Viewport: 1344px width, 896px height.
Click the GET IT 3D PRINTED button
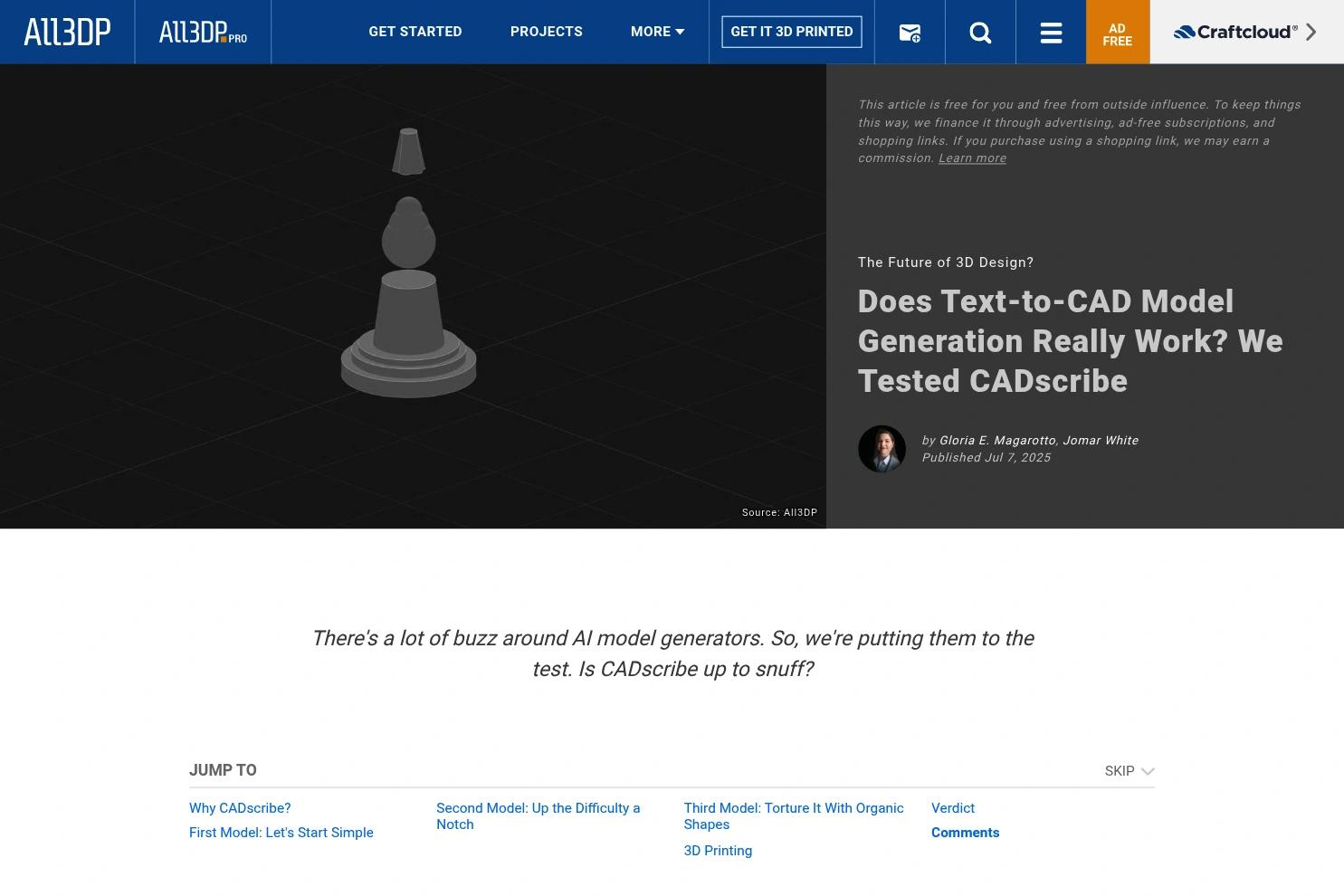(x=792, y=32)
